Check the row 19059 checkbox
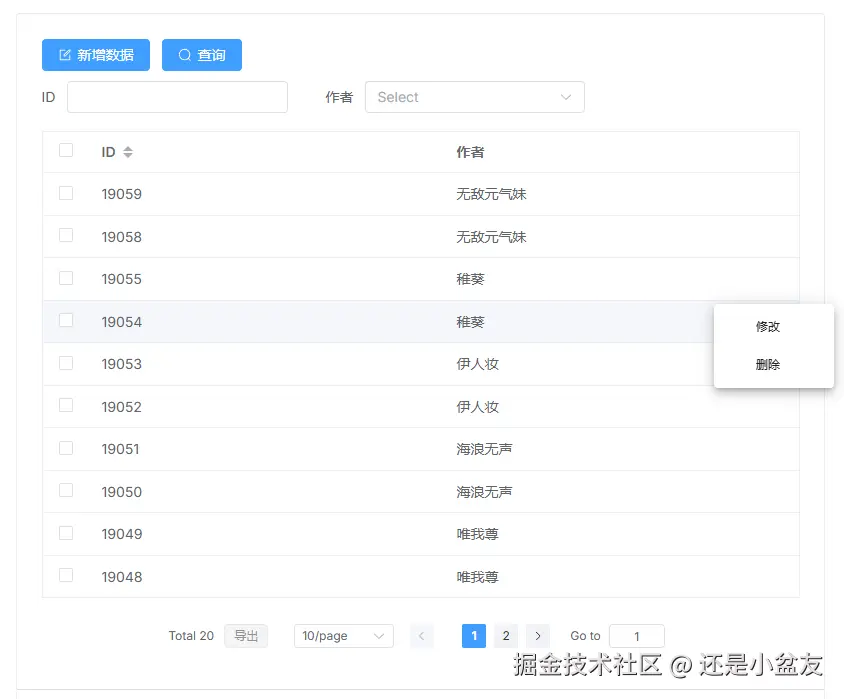This screenshot has width=844, height=699. 66,193
